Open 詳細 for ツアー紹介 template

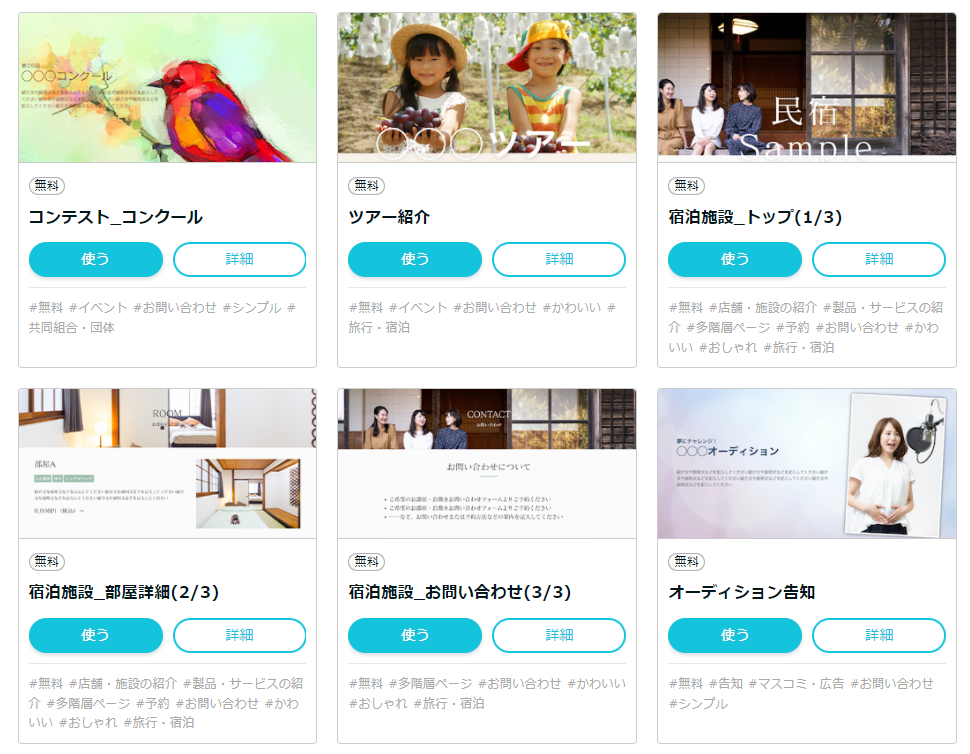click(559, 259)
